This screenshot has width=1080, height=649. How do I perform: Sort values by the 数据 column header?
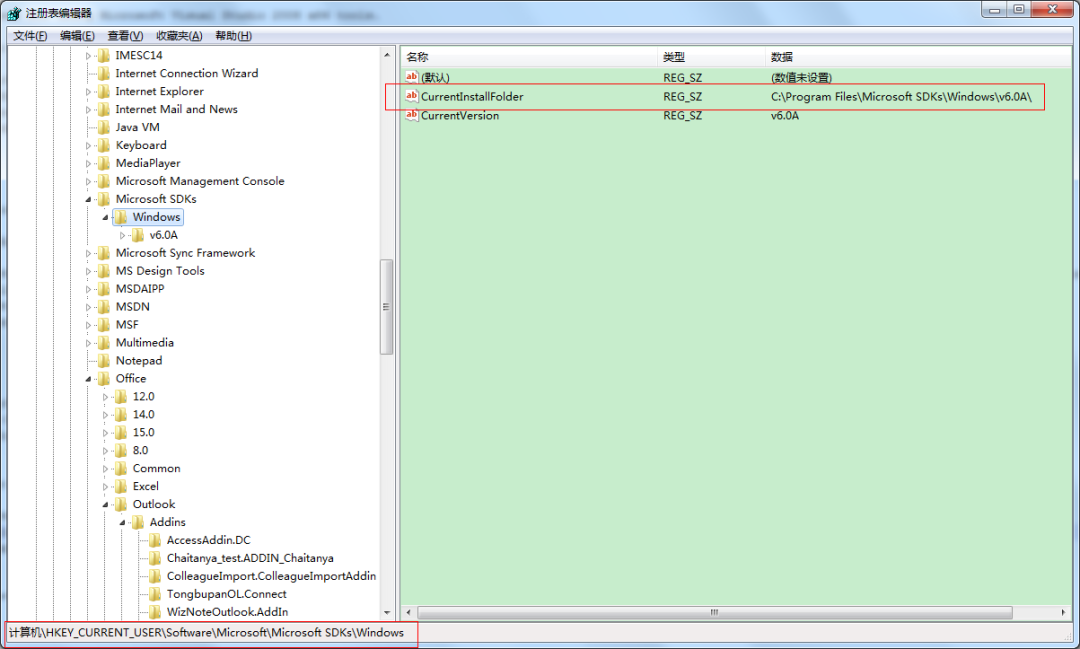918,56
